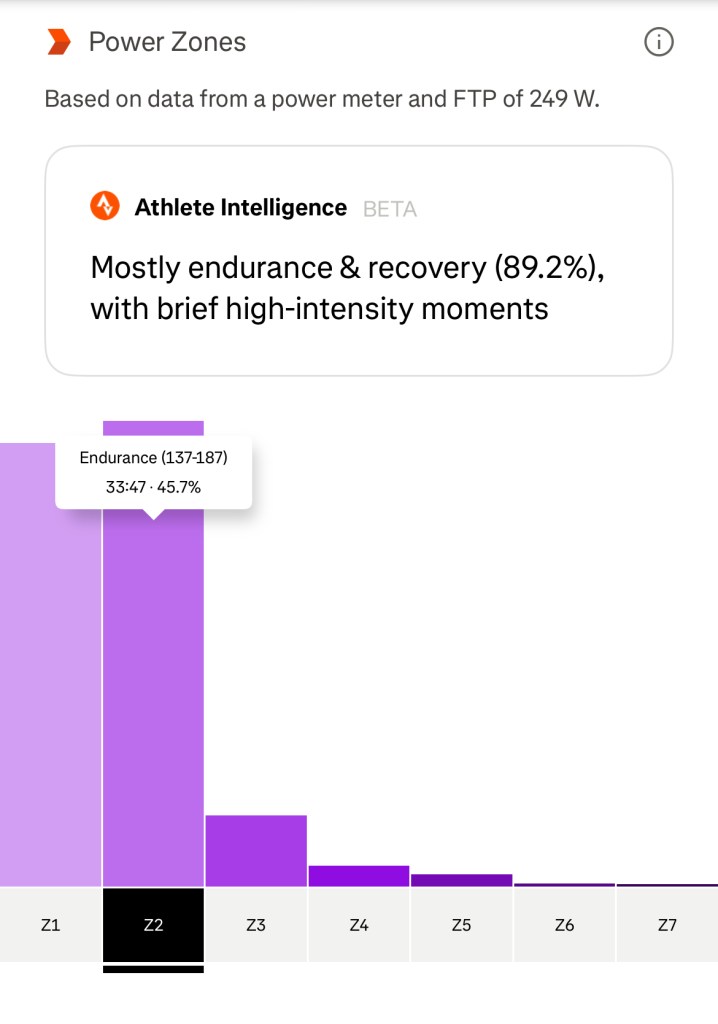718x1024 pixels.
Task: Click the Z4 bar in the chart
Action: (359, 876)
